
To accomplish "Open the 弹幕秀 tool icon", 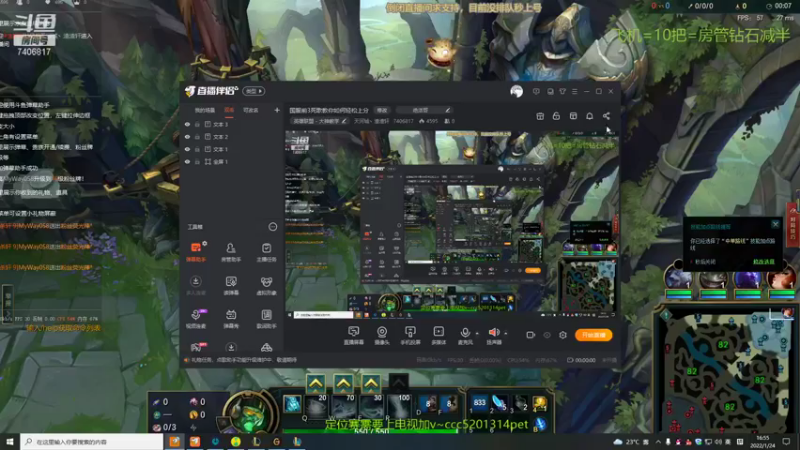I will [x=231, y=319].
